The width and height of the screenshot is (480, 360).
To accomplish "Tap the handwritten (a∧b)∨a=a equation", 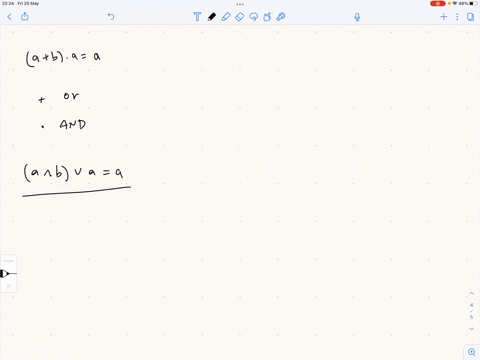I will (74, 172).
